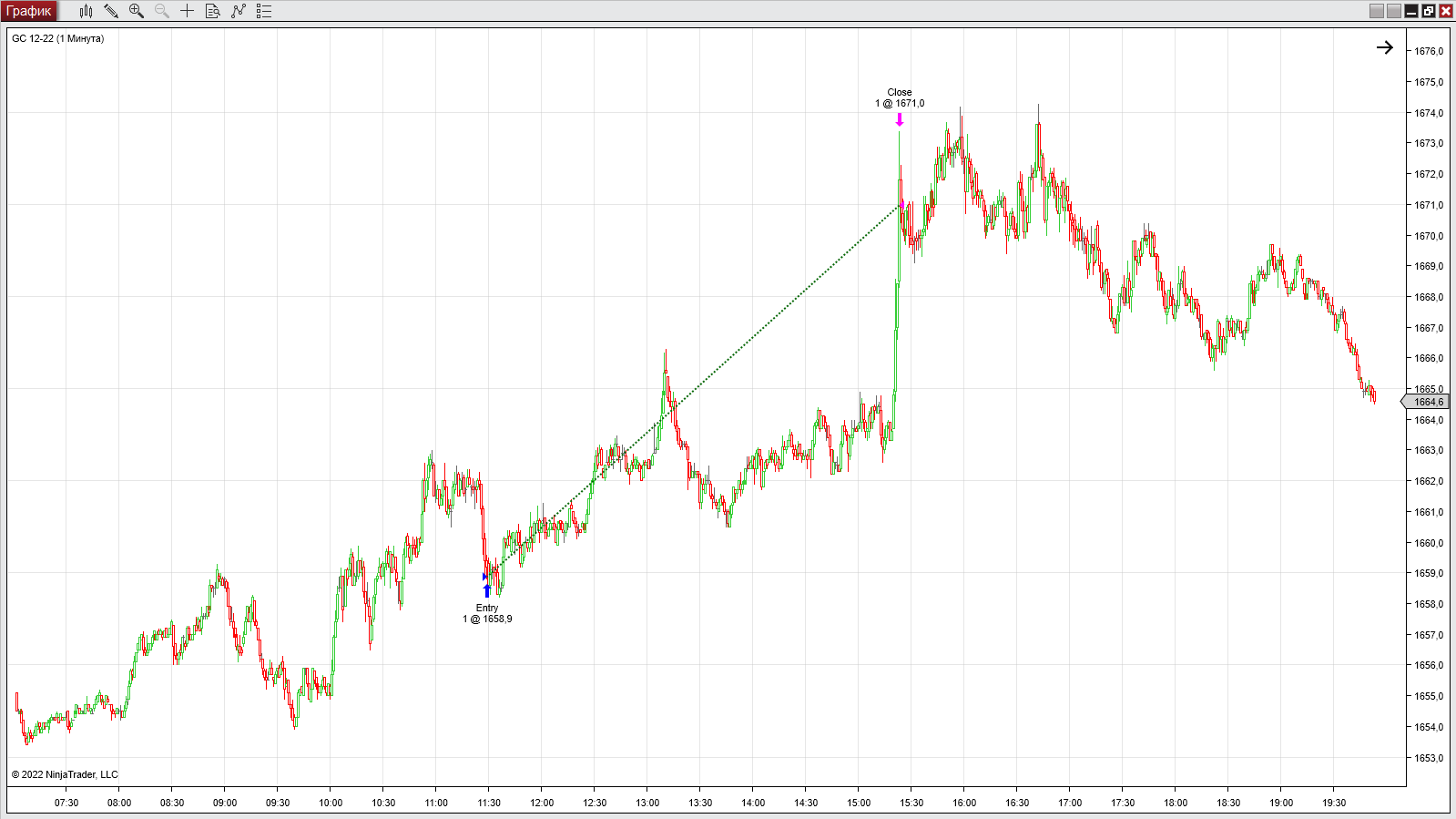Click the zoom in magnifier

[x=137, y=11]
